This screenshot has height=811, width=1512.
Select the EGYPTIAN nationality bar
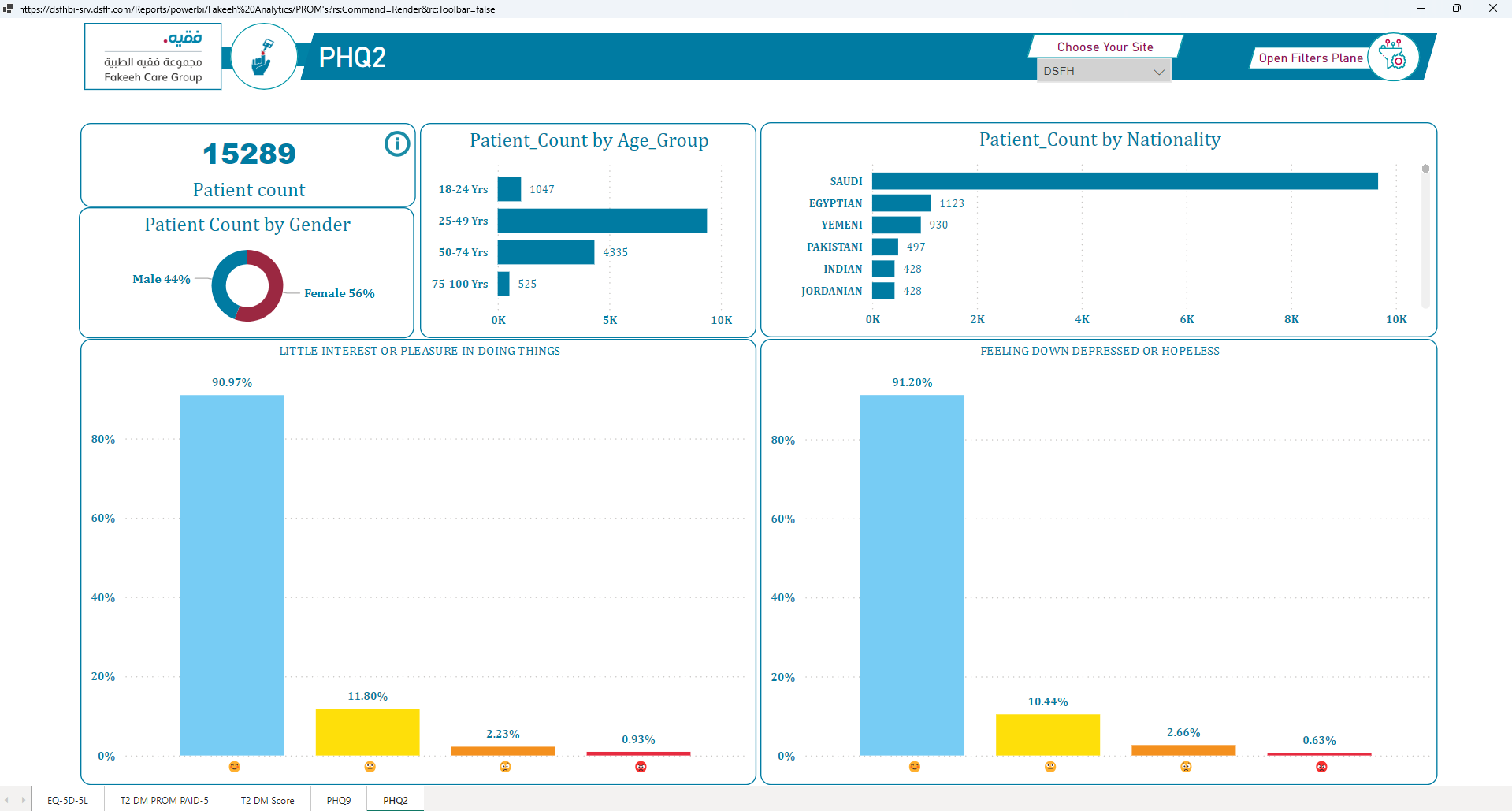click(x=901, y=203)
